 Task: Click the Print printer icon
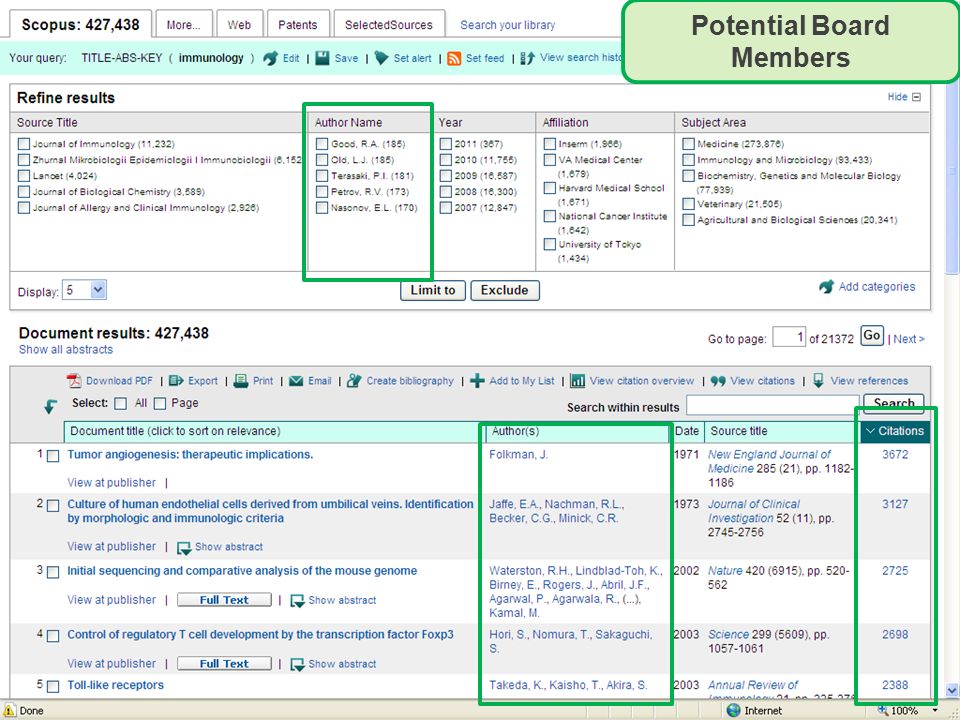241,381
